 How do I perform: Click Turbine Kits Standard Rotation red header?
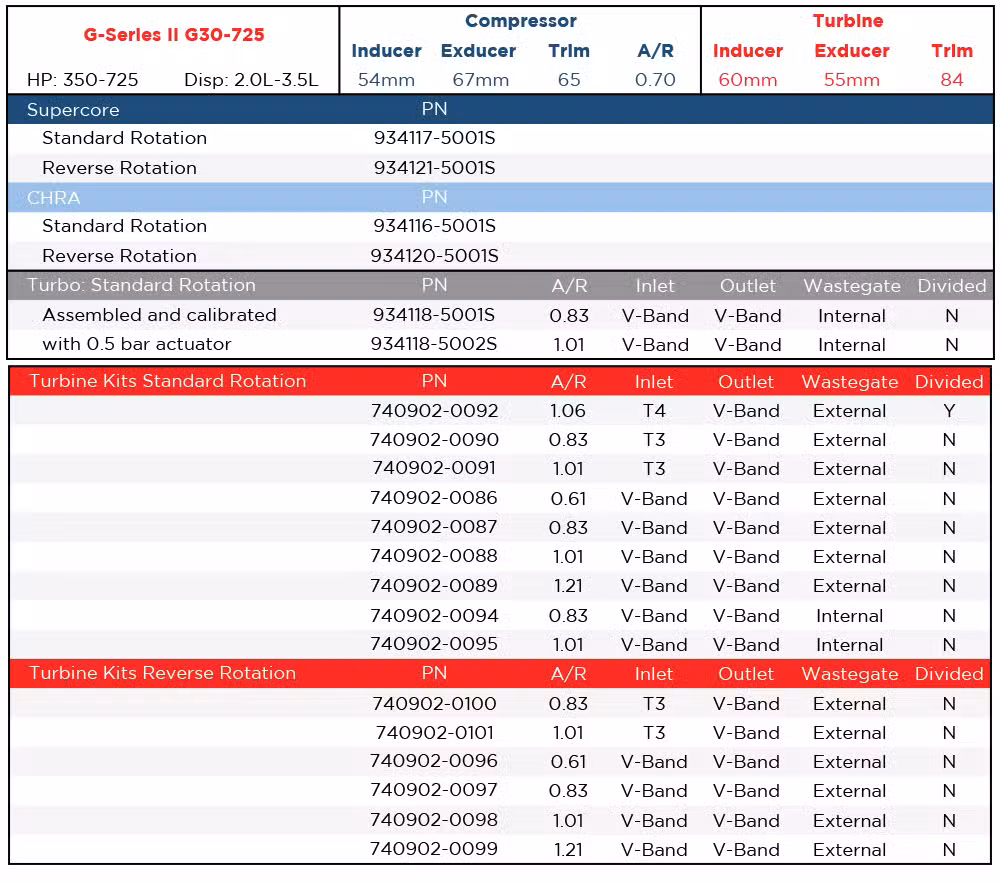click(168, 381)
